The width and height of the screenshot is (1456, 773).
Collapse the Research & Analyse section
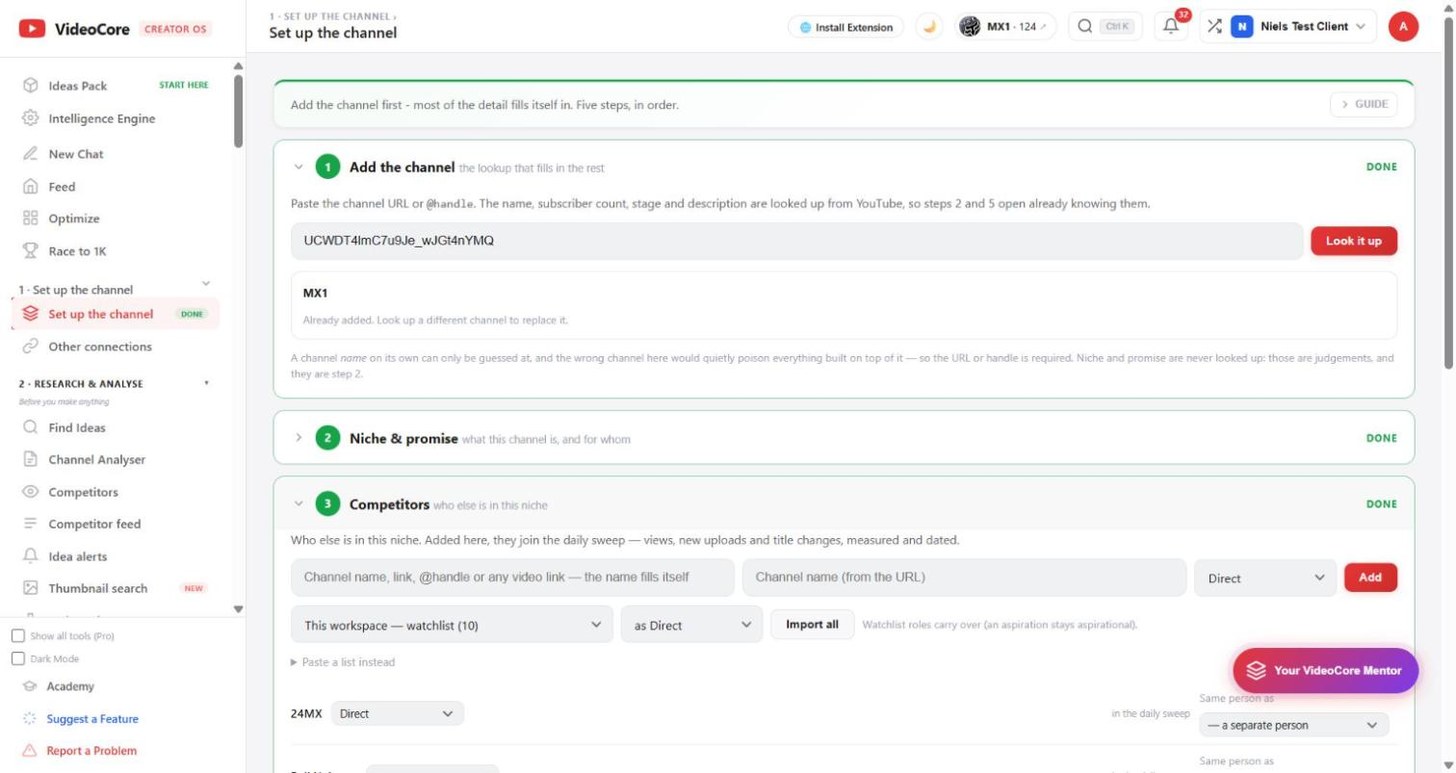(x=207, y=383)
